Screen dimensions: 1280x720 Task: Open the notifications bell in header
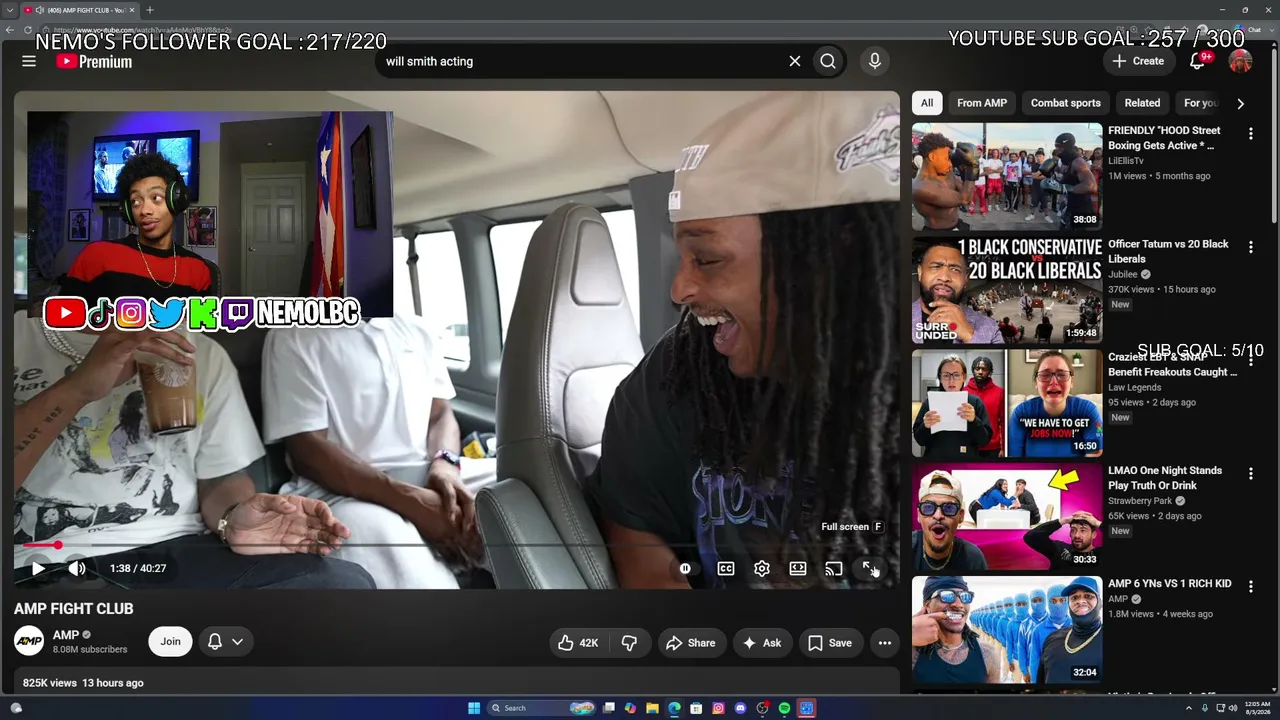point(1197,61)
